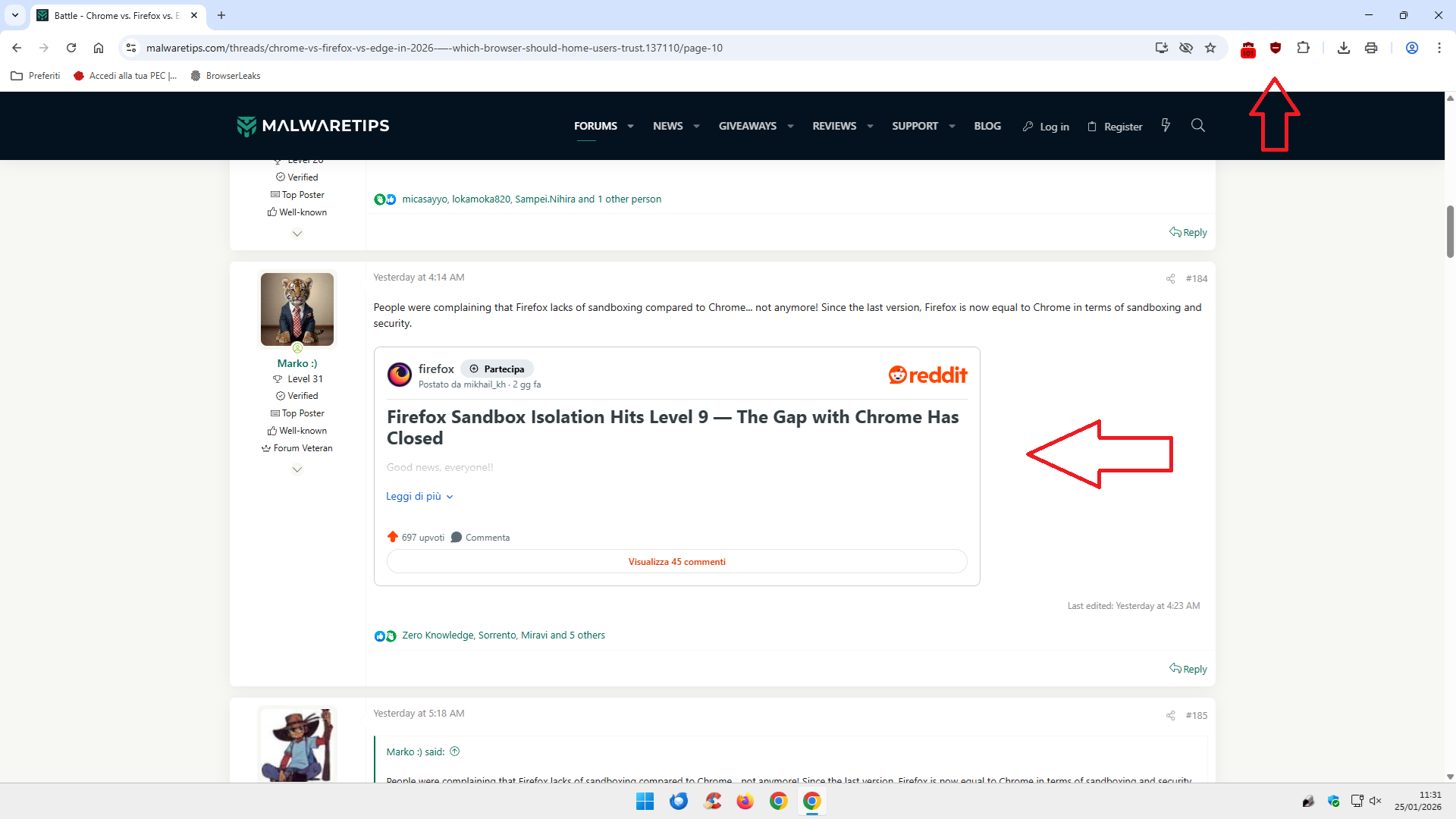
Task: Reply to post #184
Action: click(x=1188, y=669)
